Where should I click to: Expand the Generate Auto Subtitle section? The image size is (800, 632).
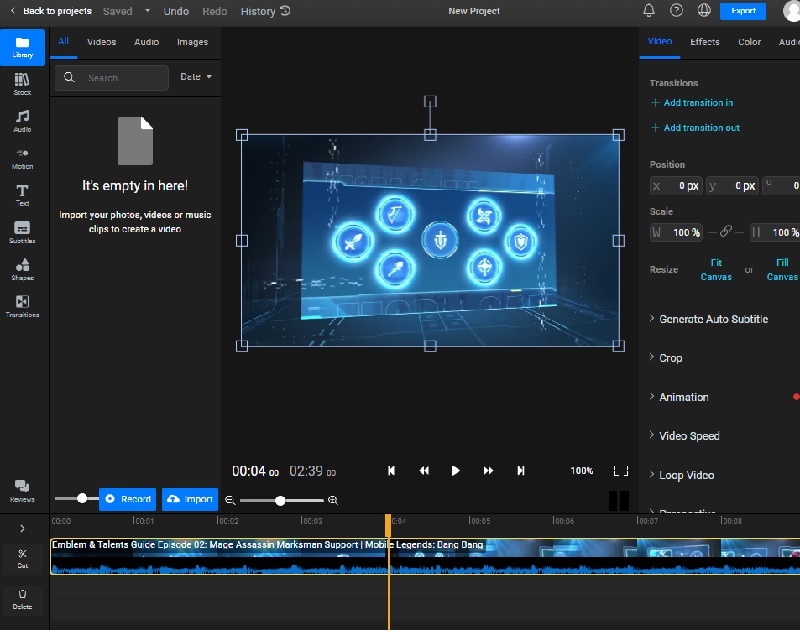(713, 319)
